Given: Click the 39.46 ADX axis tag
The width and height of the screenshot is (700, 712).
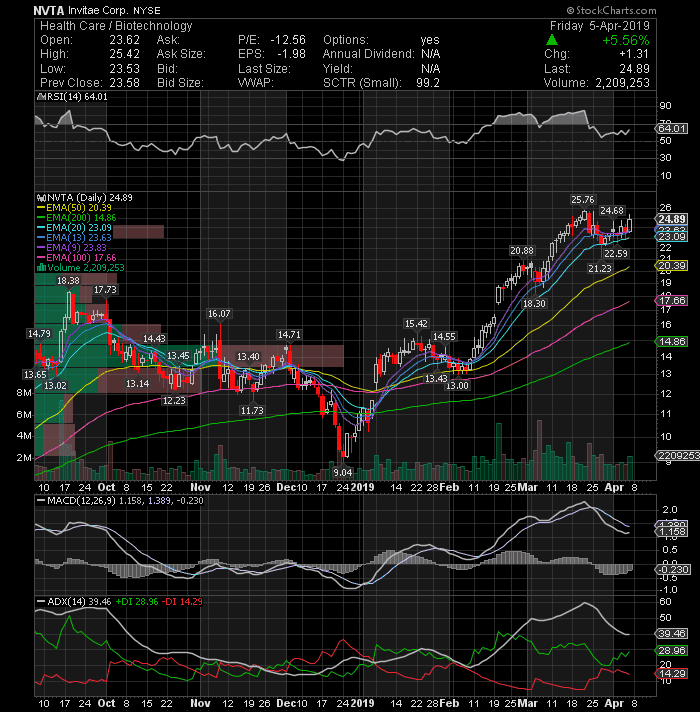Looking at the screenshot, I should tap(672, 633).
